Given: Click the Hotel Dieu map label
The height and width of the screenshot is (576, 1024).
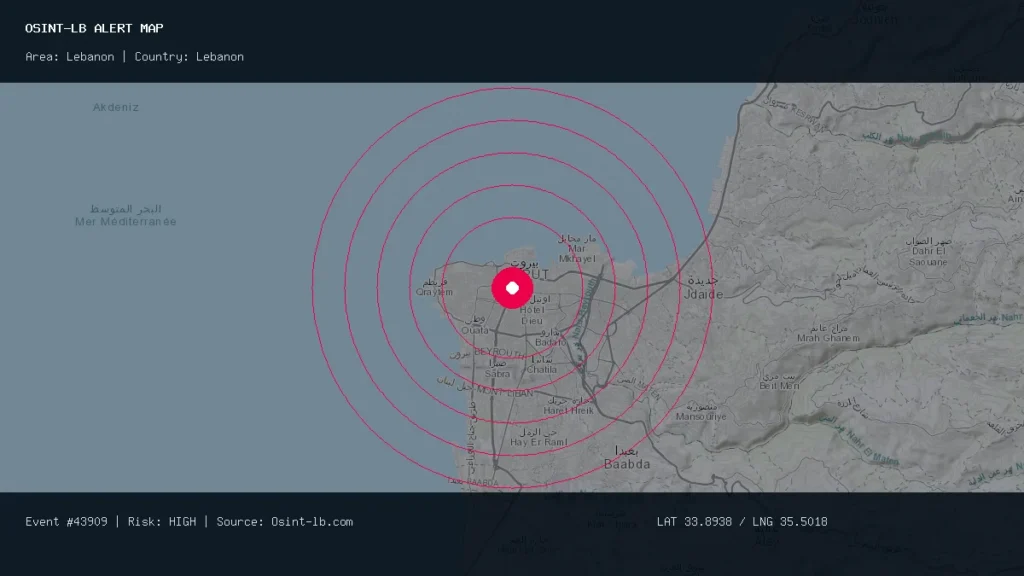Looking at the screenshot, I should pyautogui.click(x=532, y=315).
